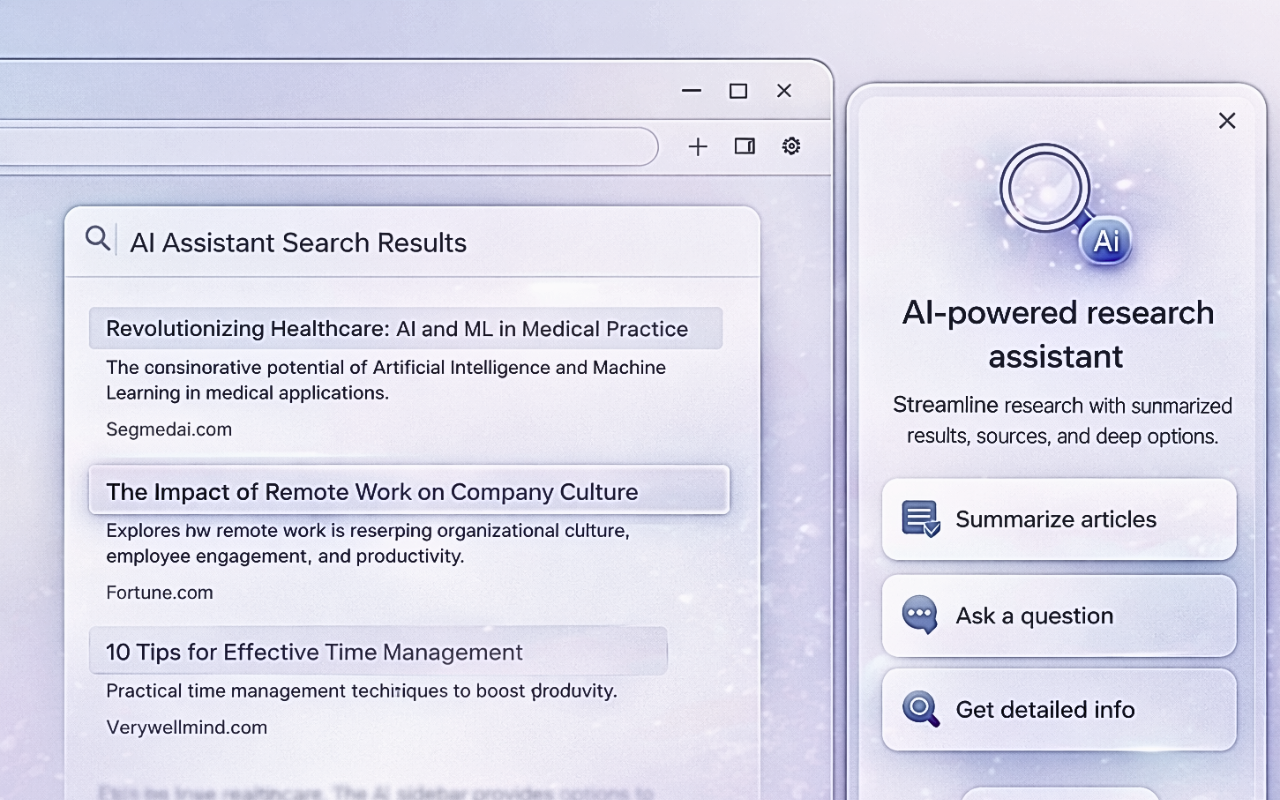Choose the Get detailed info button
The width and height of the screenshot is (1280, 800).
point(1059,710)
